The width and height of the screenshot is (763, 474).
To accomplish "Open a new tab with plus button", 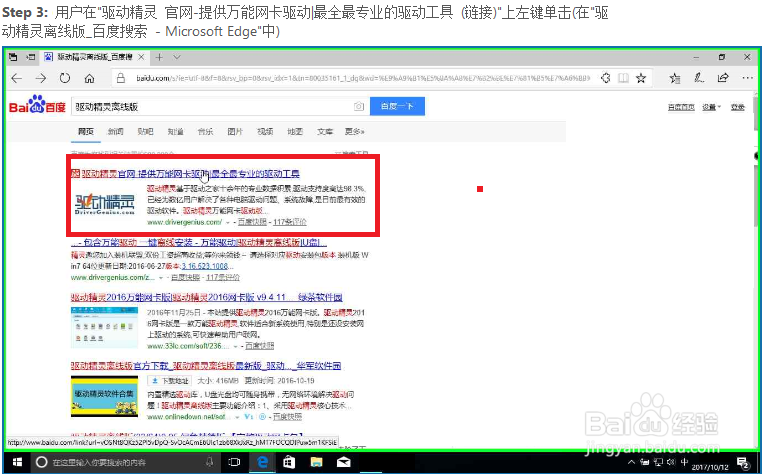I will point(159,57).
